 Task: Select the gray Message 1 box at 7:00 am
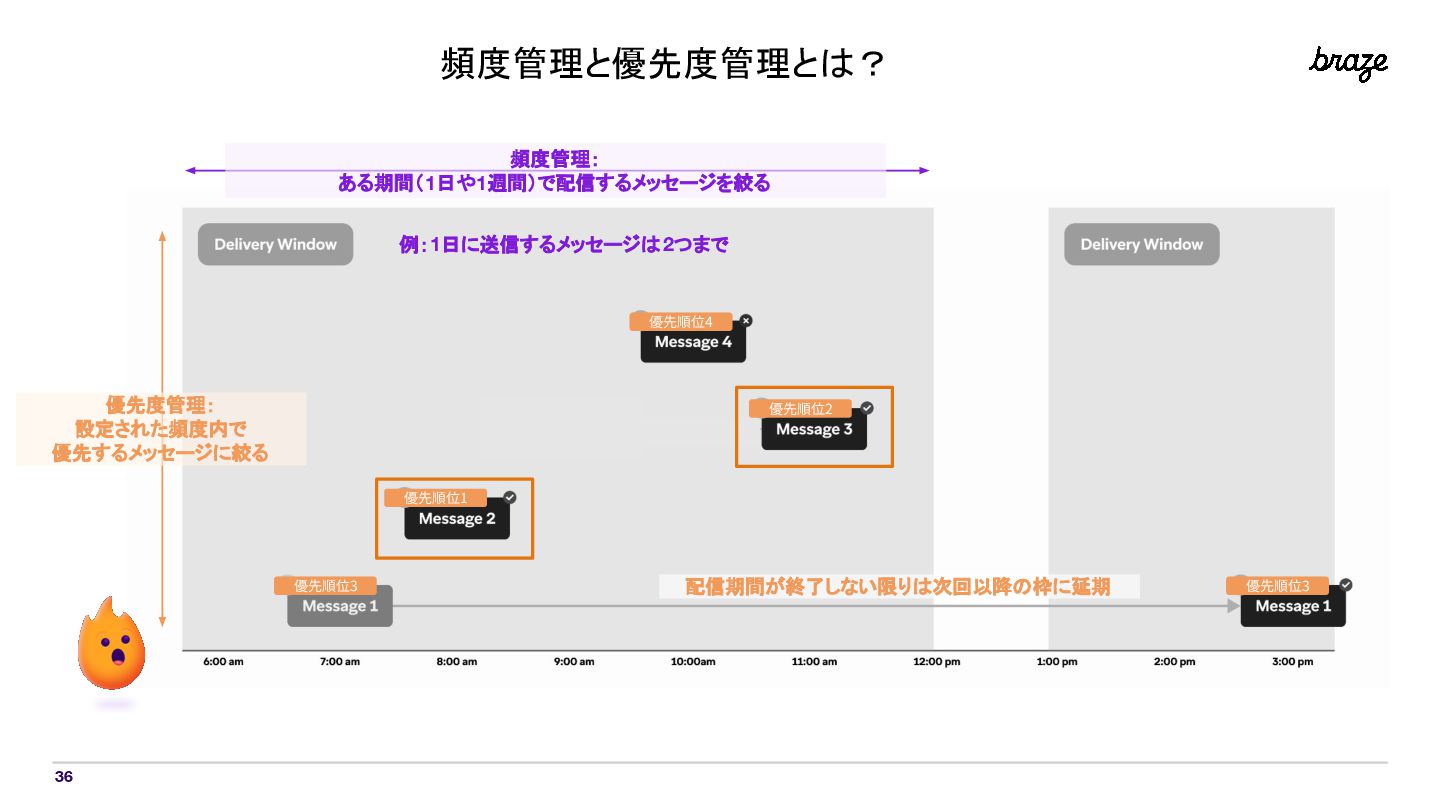coord(340,606)
